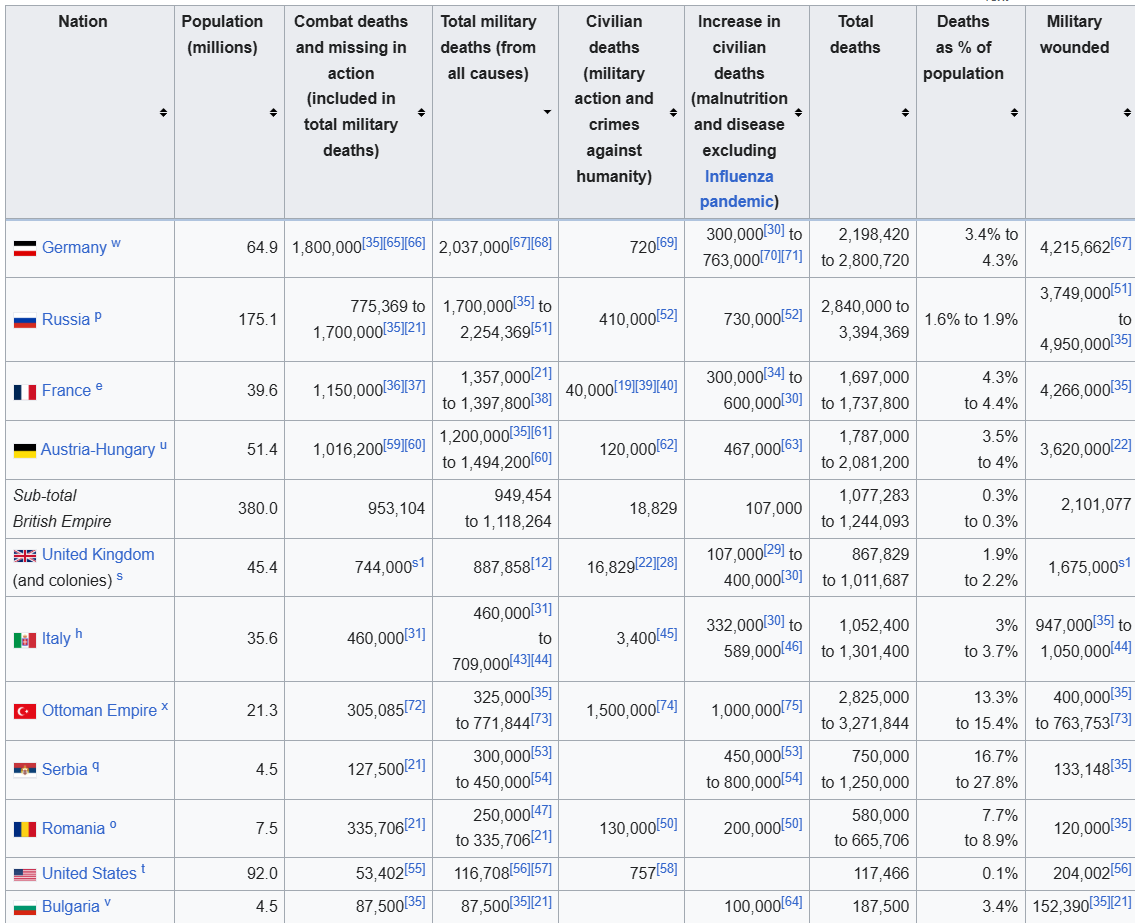Viewport: 1135px width, 923px height.
Task: Select Bulgaria total deaths 187,500
Action: click(x=882, y=906)
